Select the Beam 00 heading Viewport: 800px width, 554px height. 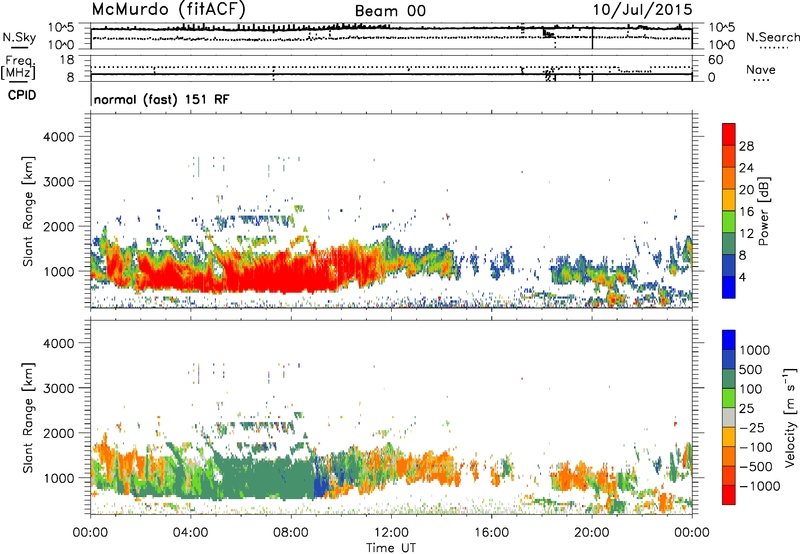(390, 11)
